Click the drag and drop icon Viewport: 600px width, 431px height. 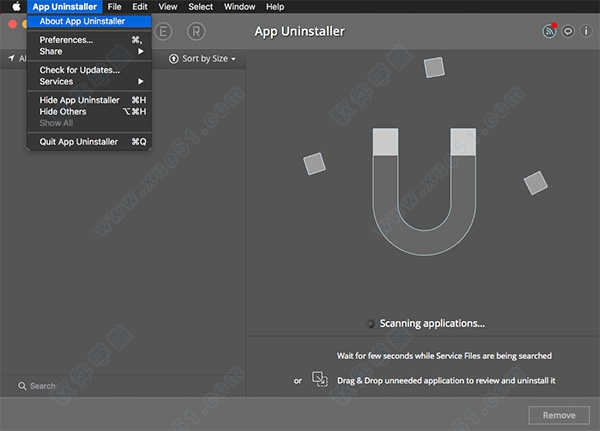[320, 379]
